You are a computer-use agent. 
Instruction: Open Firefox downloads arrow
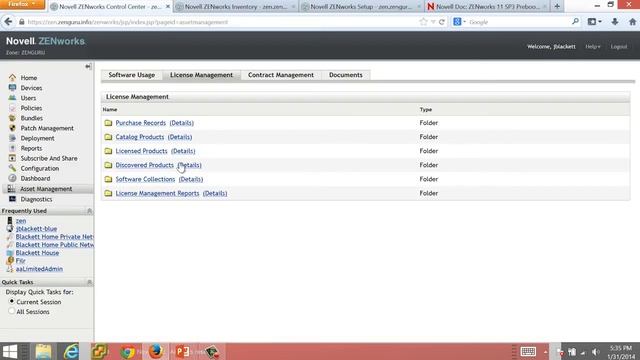point(615,22)
